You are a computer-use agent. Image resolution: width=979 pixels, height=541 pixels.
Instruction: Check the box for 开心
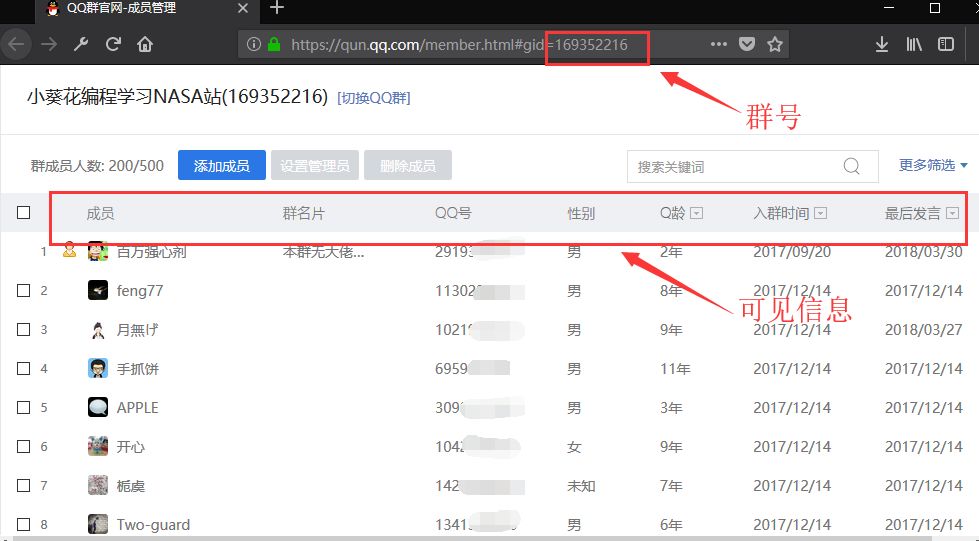pos(24,446)
